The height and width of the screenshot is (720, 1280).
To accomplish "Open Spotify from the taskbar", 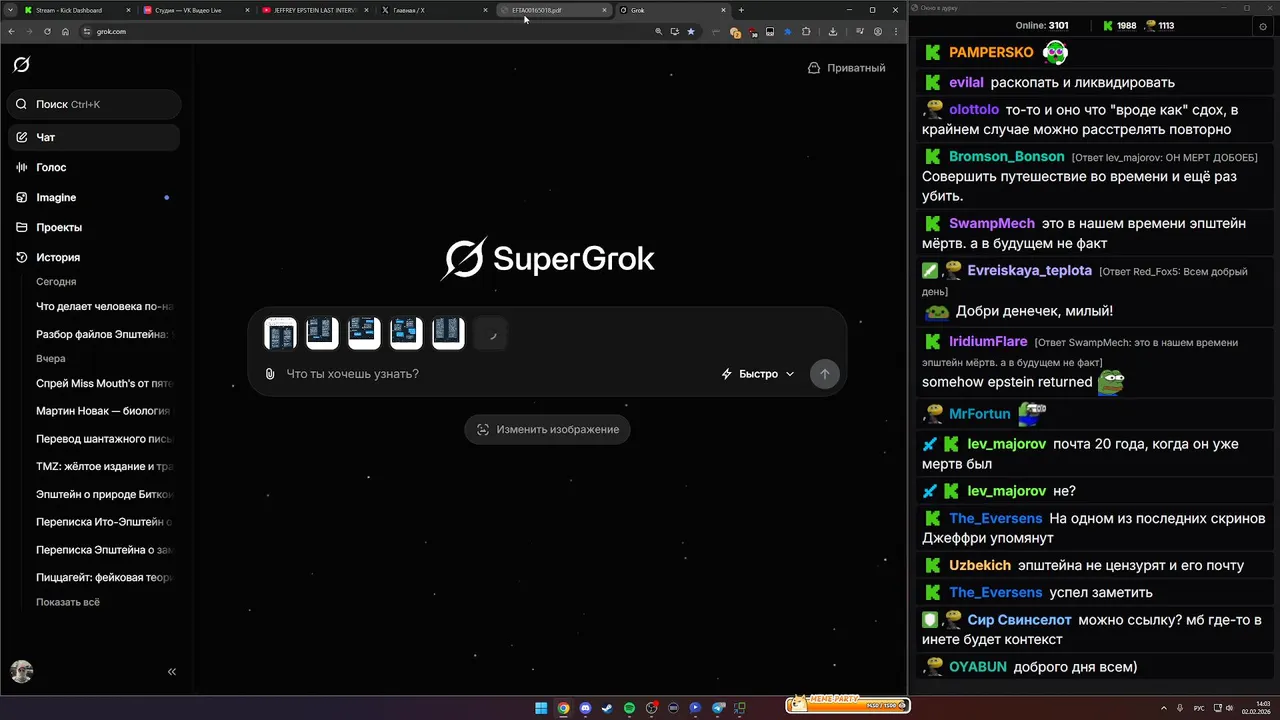I will pos(629,708).
